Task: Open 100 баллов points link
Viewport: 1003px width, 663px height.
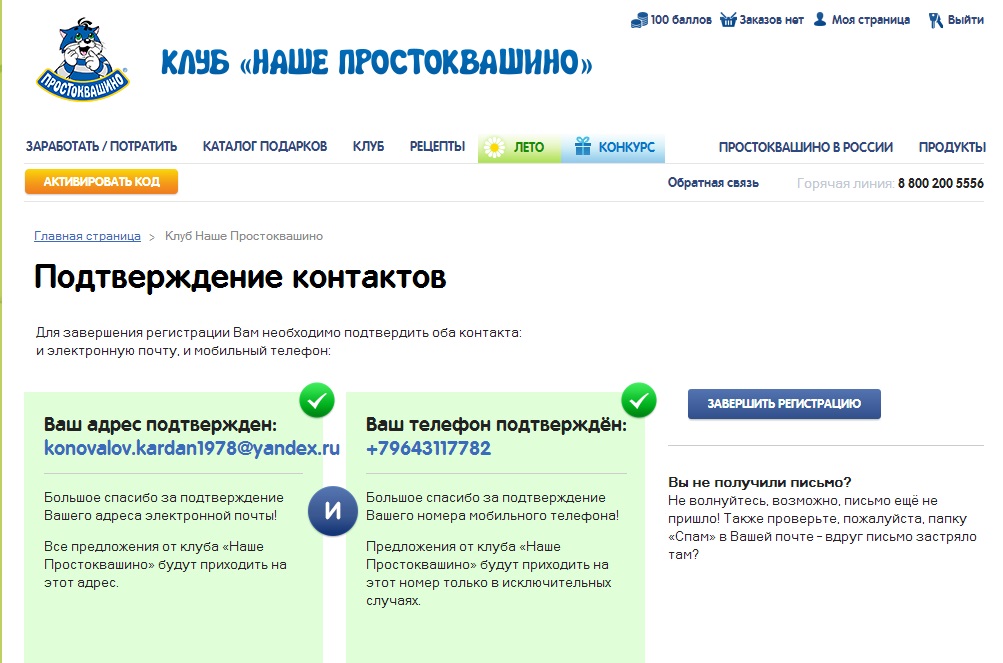Action: click(681, 20)
